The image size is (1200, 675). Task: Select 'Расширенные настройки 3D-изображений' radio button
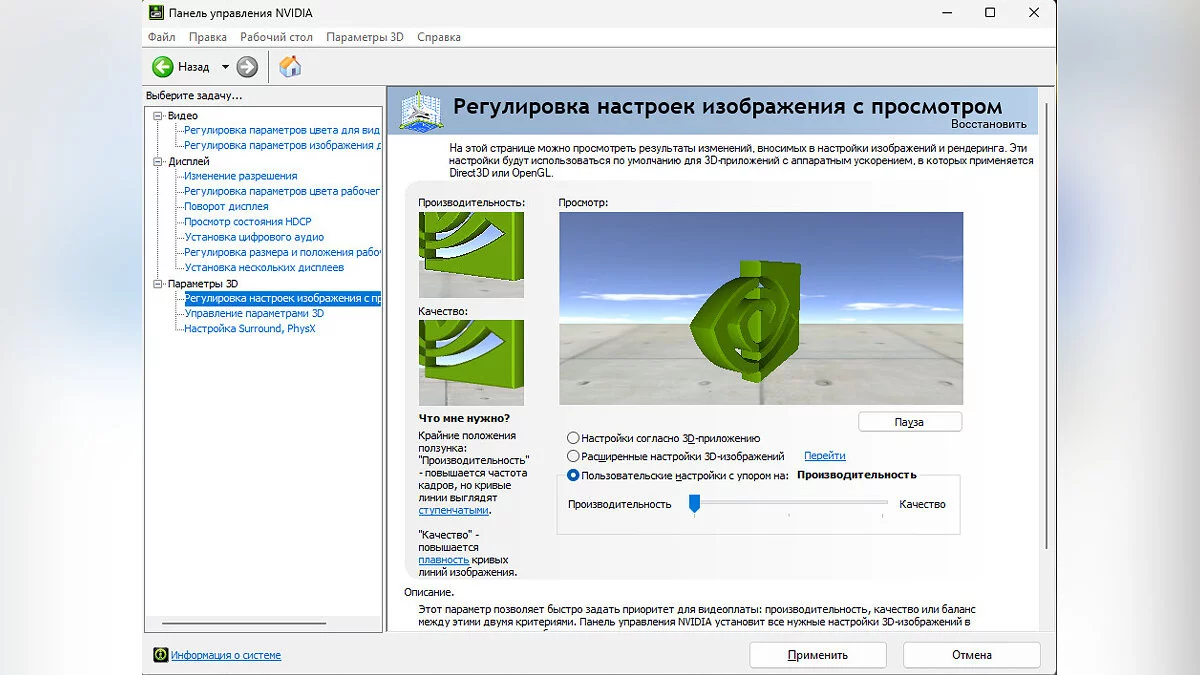tap(573, 456)
